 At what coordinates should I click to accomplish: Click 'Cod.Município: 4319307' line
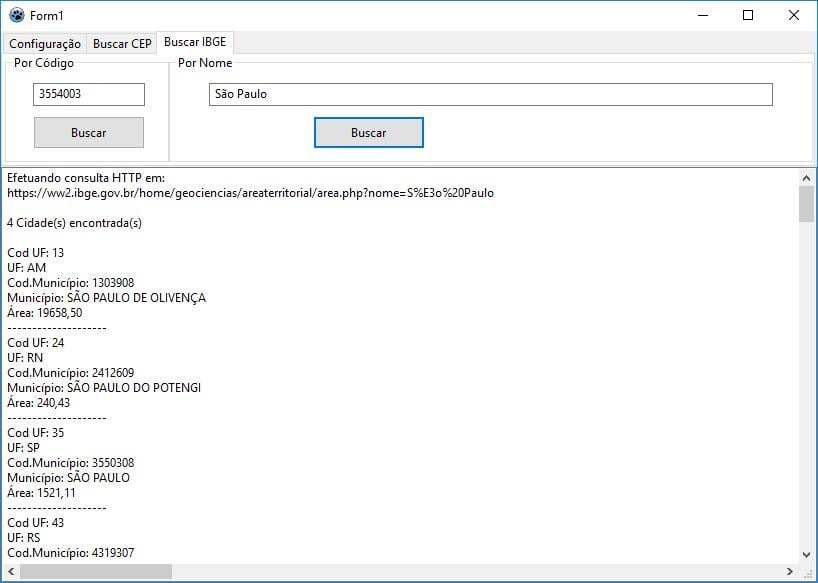tap(70, 553)
